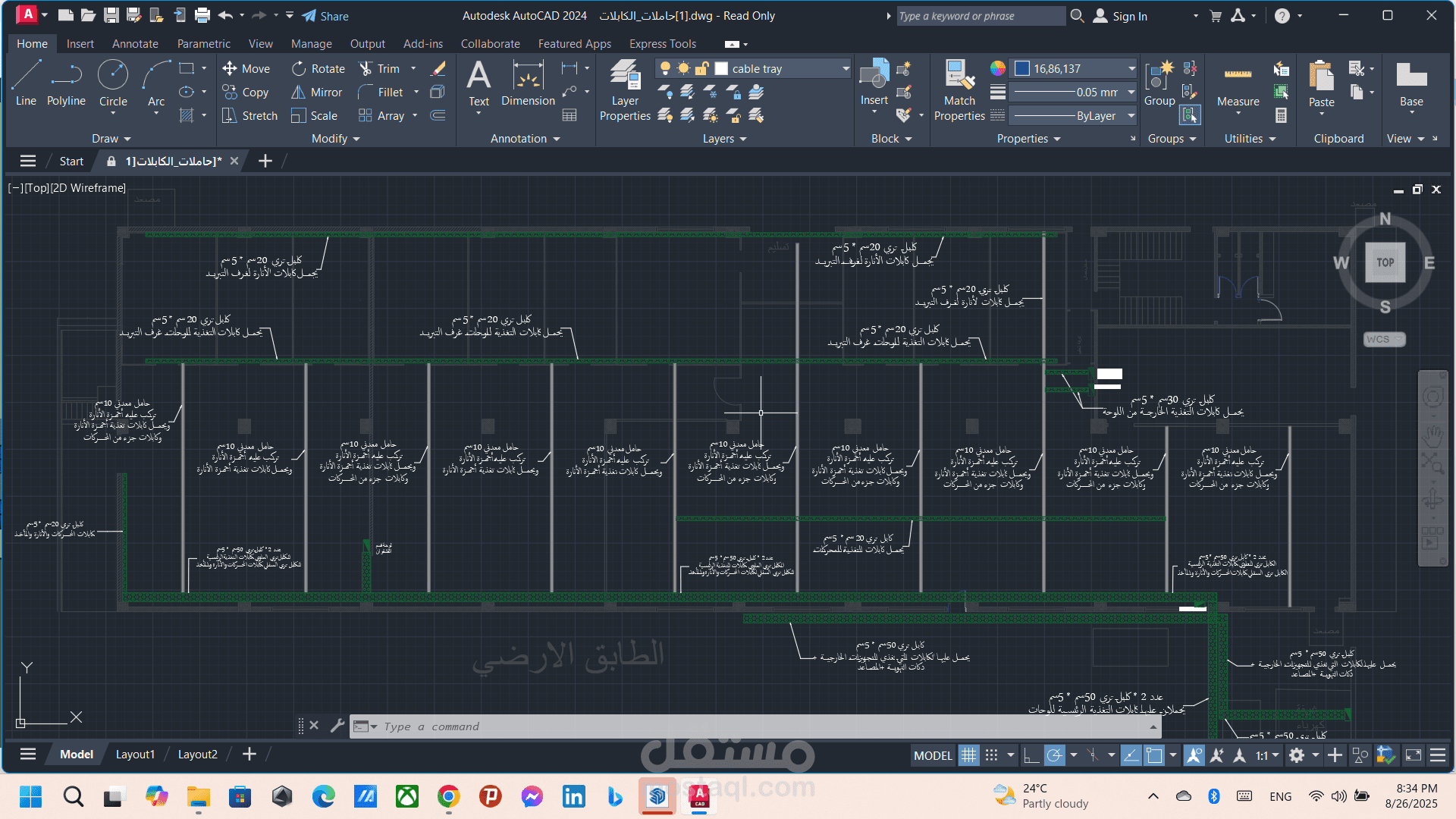Click the Copy tool

point(246,92)
